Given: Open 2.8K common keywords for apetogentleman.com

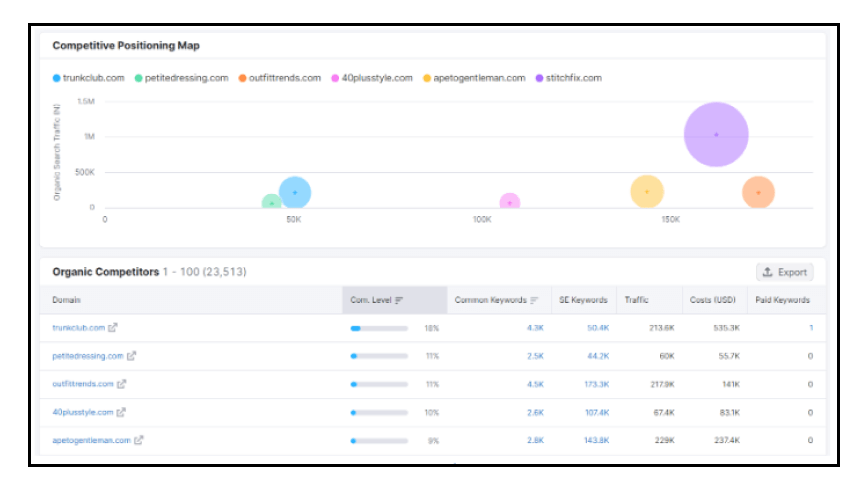Looking at the screenshot, I should 535,440.
